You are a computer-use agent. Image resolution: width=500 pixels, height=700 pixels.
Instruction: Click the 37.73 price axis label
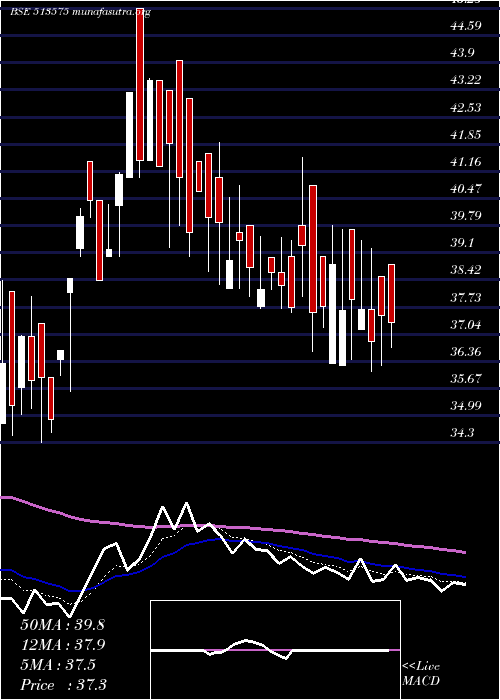point(466,297)
